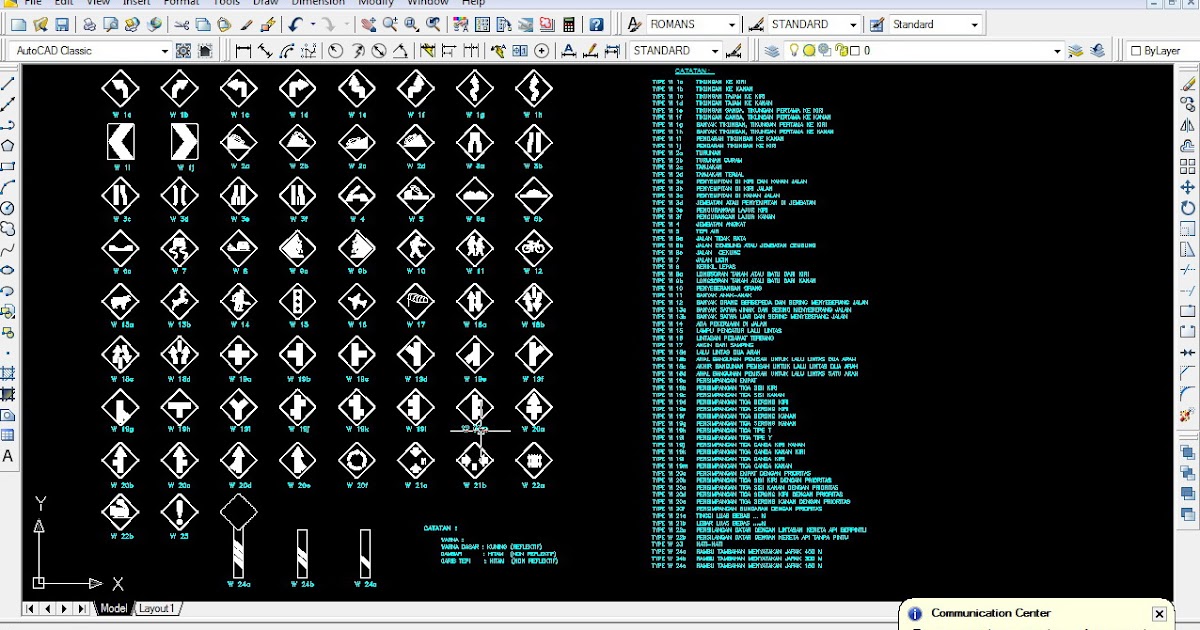Open the Print command icon
The height and width of the screenshot is (630, 1200).
tap(90, 24)
